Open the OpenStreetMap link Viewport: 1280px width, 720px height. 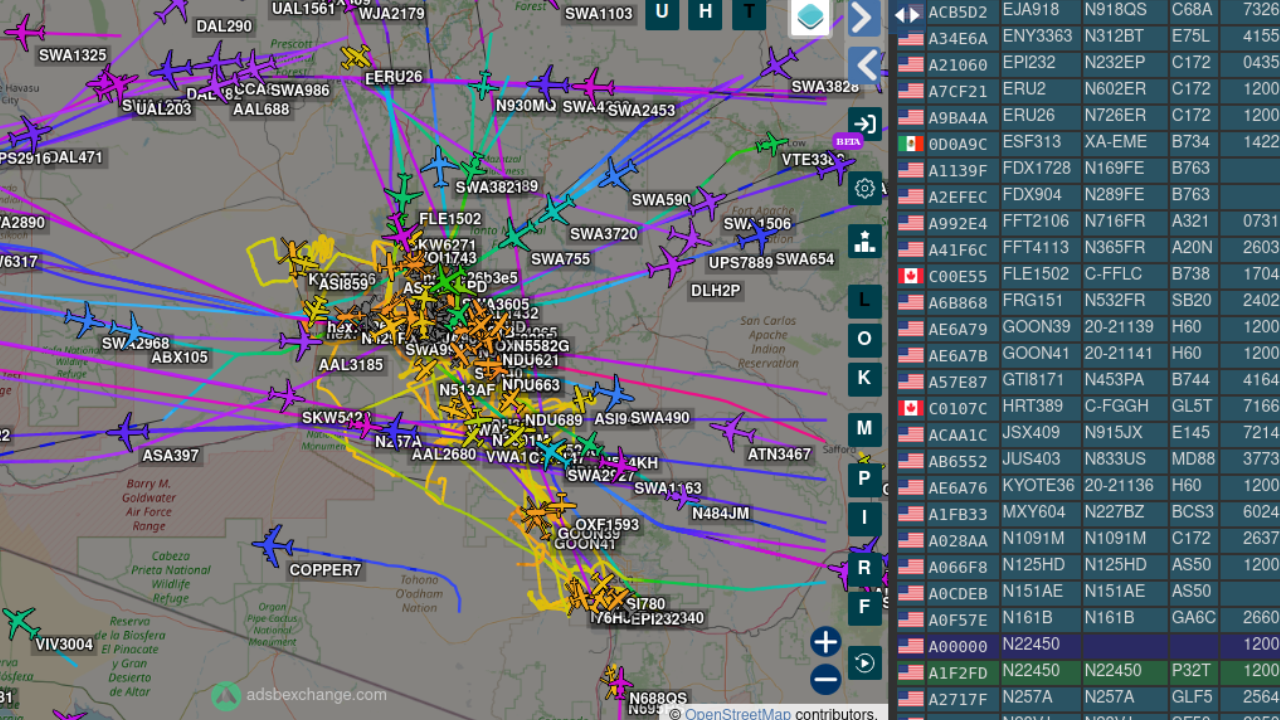pyautogui.click(x=738, y=713)
